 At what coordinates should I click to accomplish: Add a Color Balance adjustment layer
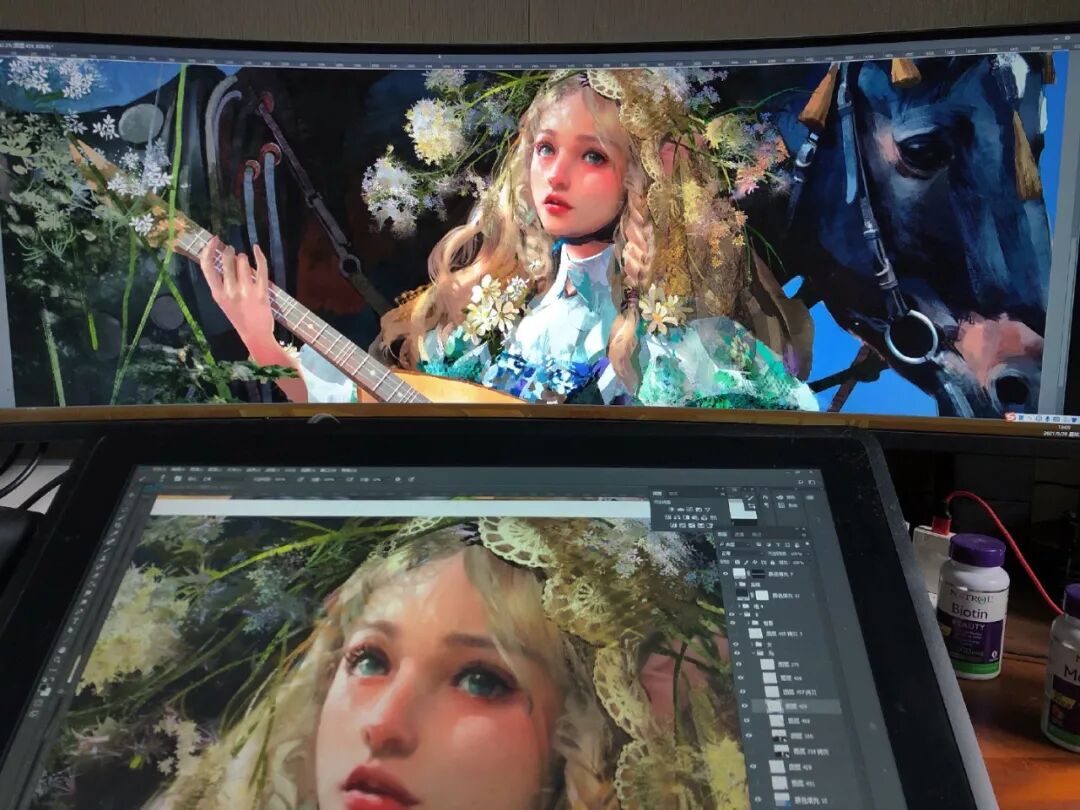pos(677,517)
